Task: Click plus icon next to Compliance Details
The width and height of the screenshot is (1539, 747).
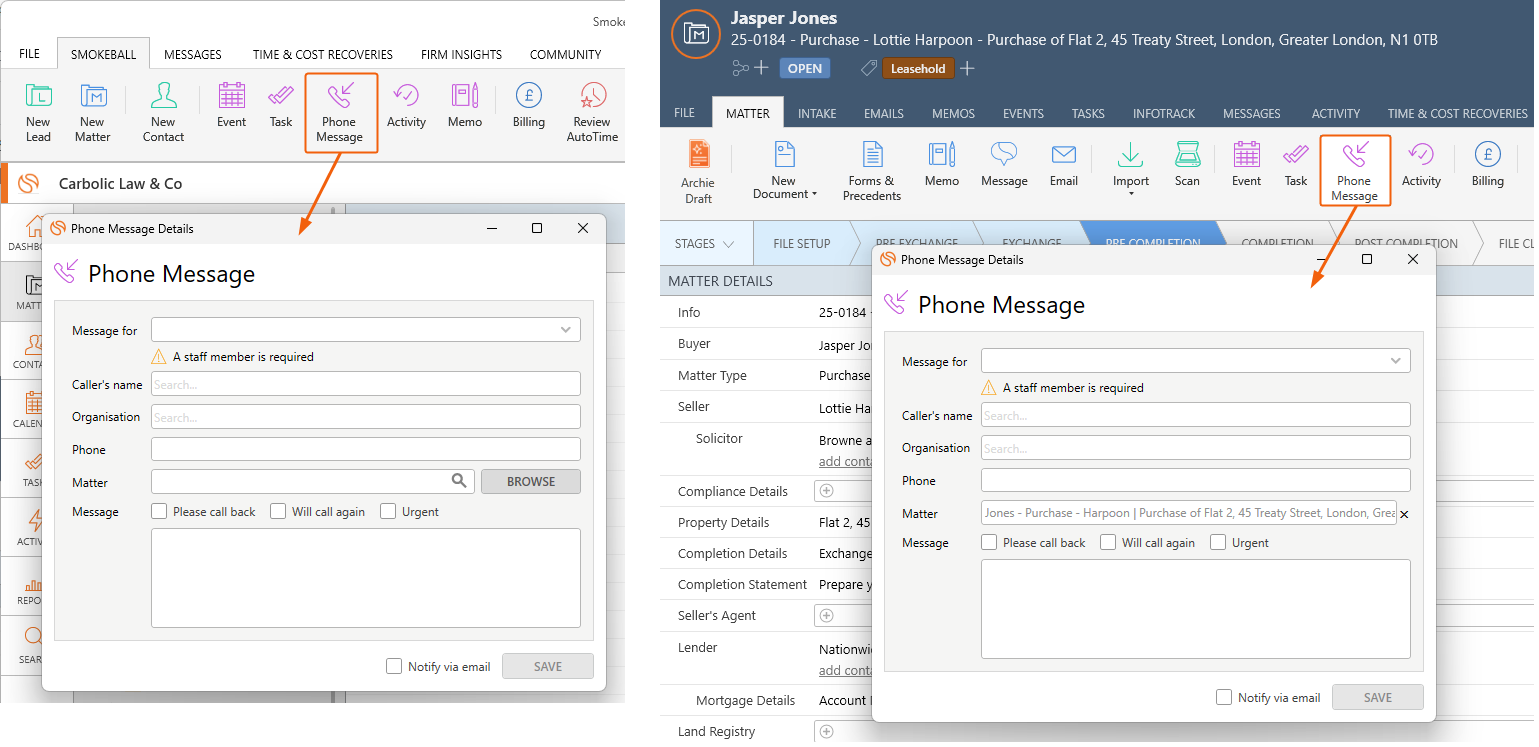Action: (x=826, y=491)
